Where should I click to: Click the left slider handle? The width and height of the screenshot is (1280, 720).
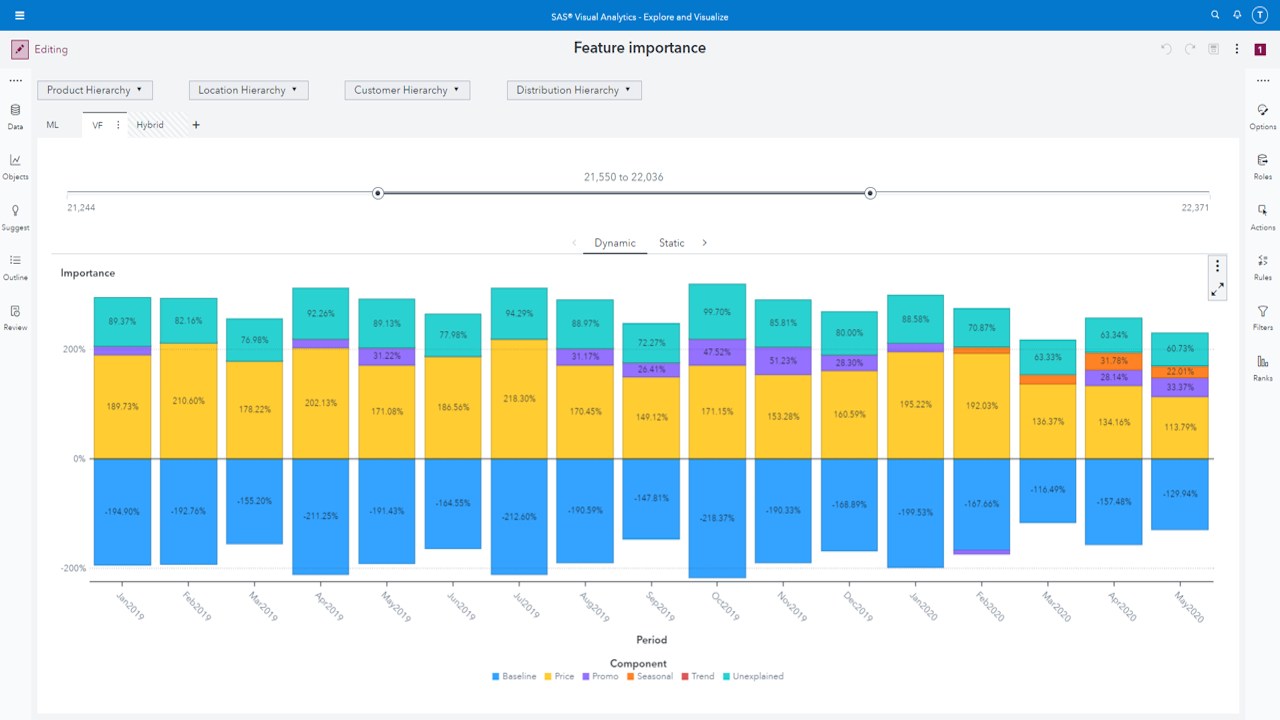(x=378, y=193)
